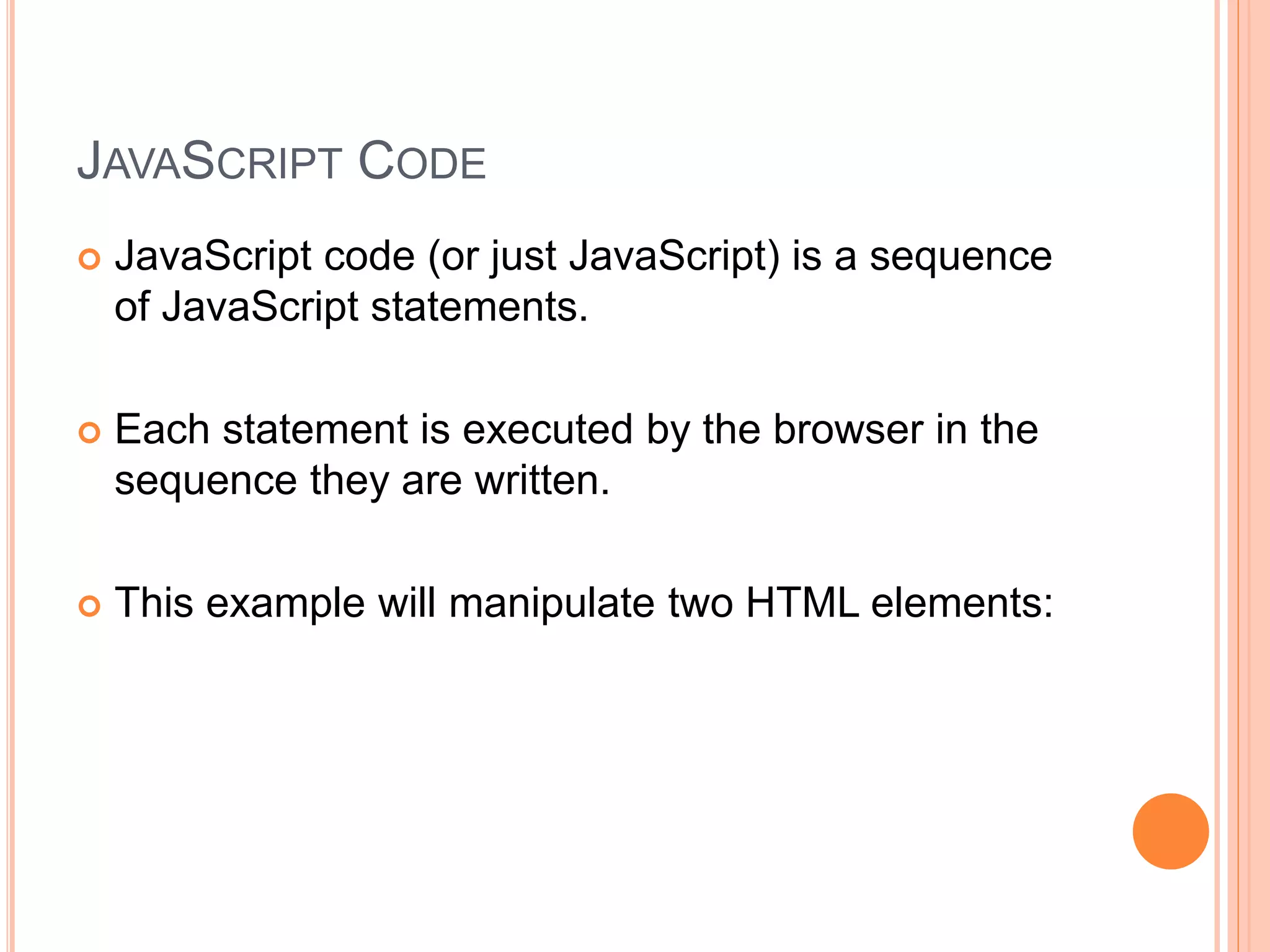Click the word "This" starting the third bullet
The image size is (1270, 952).
click(154, 602)
